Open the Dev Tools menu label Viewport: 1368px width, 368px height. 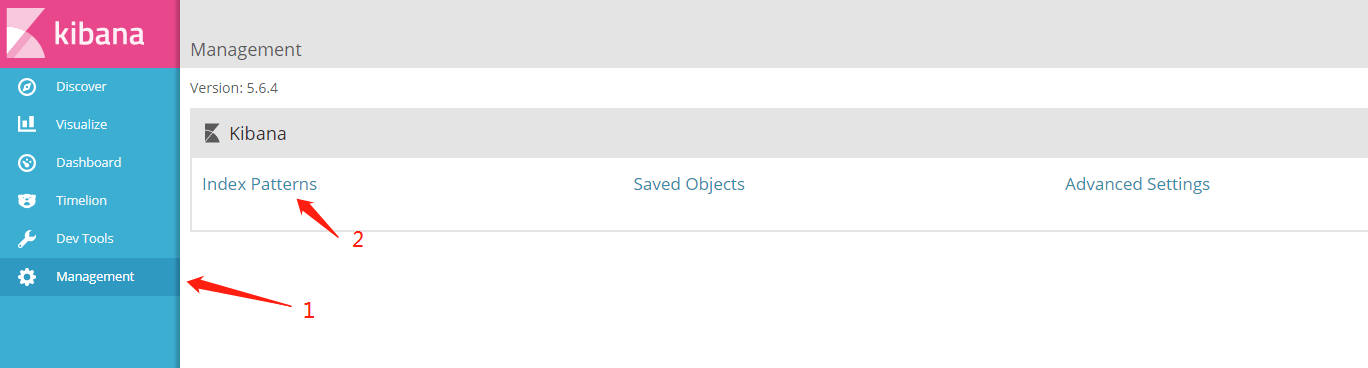[x=85, y=239]
